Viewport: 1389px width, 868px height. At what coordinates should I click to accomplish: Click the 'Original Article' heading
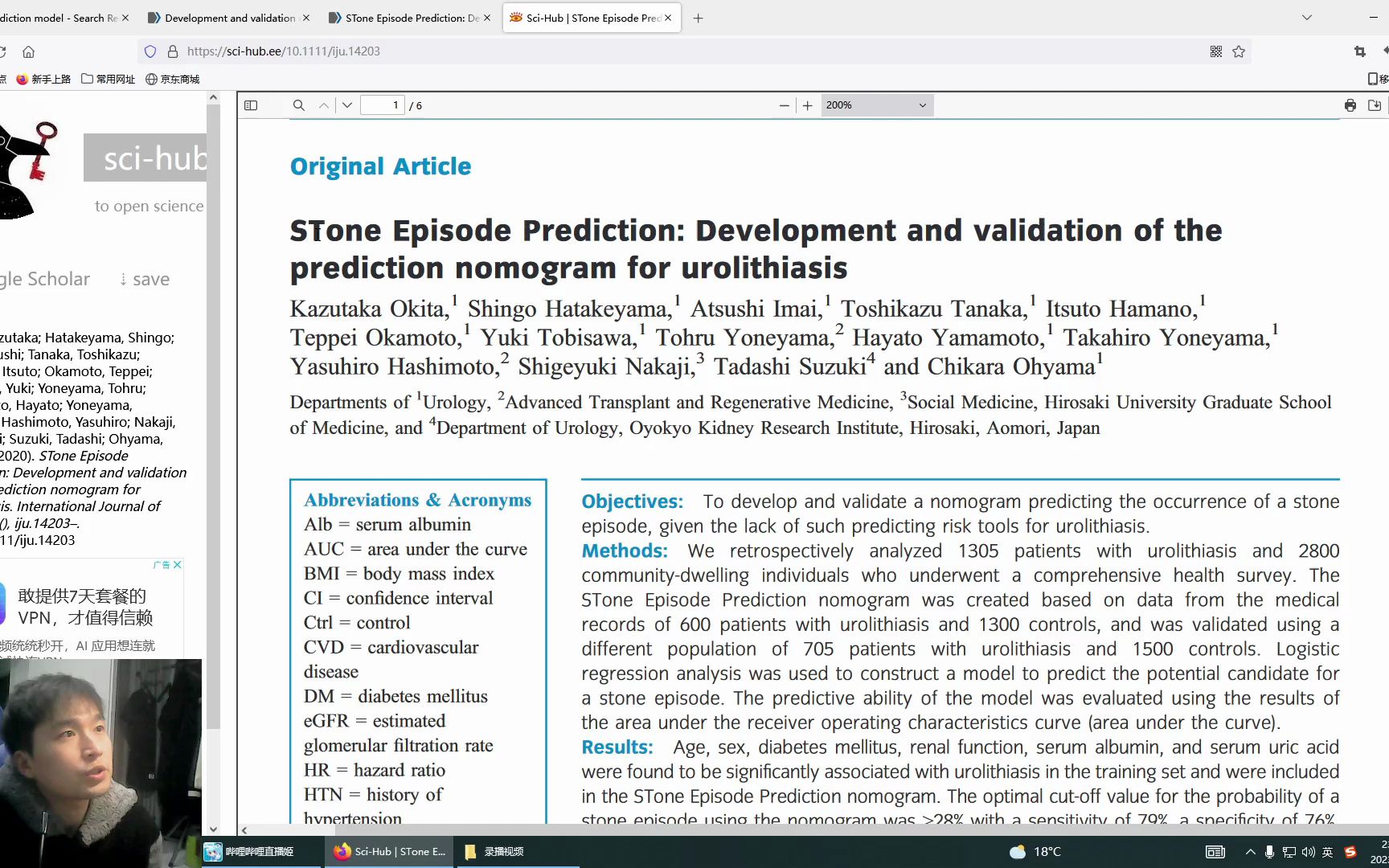click(x=380, y=166)
